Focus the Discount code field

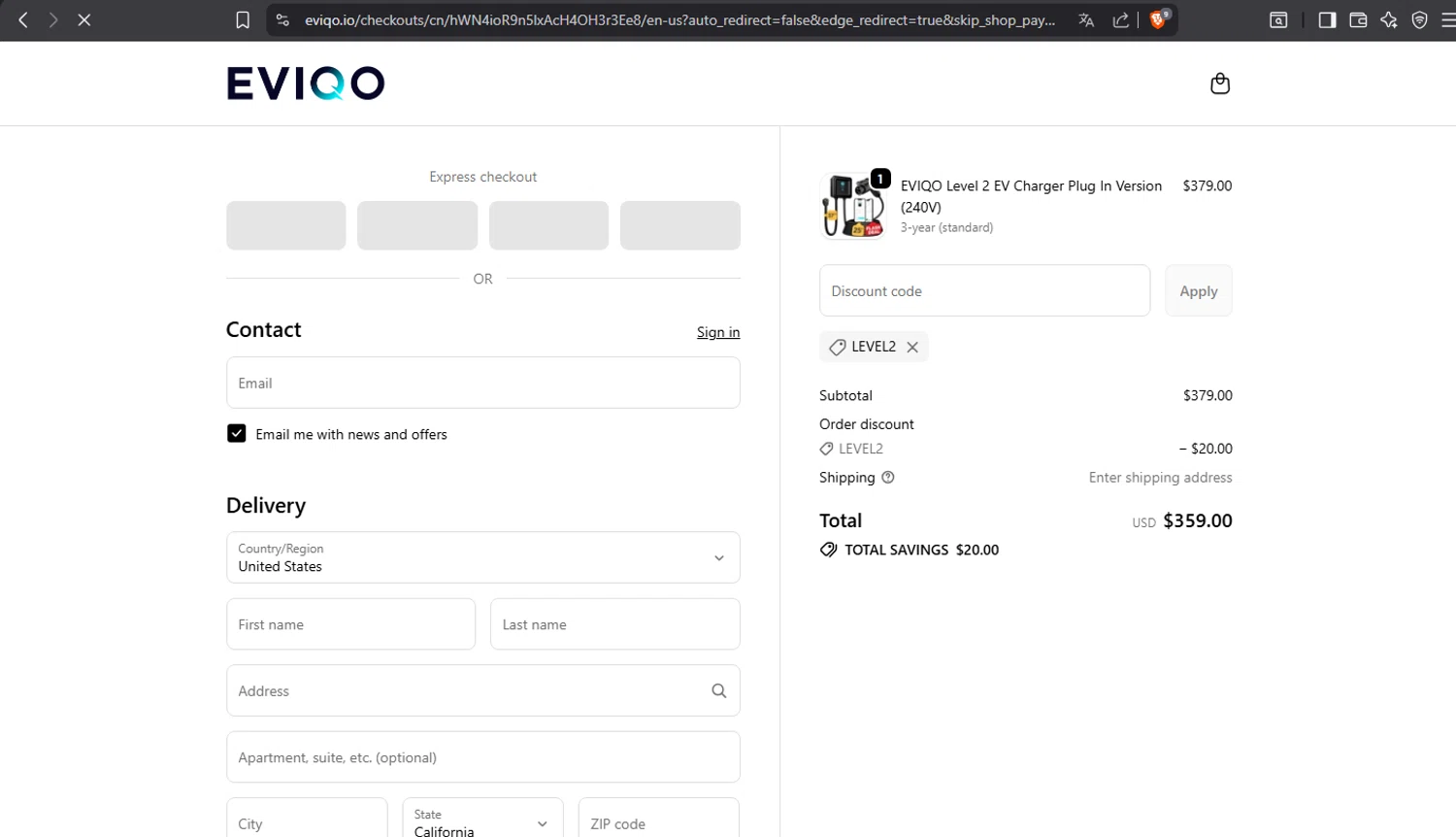[985, 290]
